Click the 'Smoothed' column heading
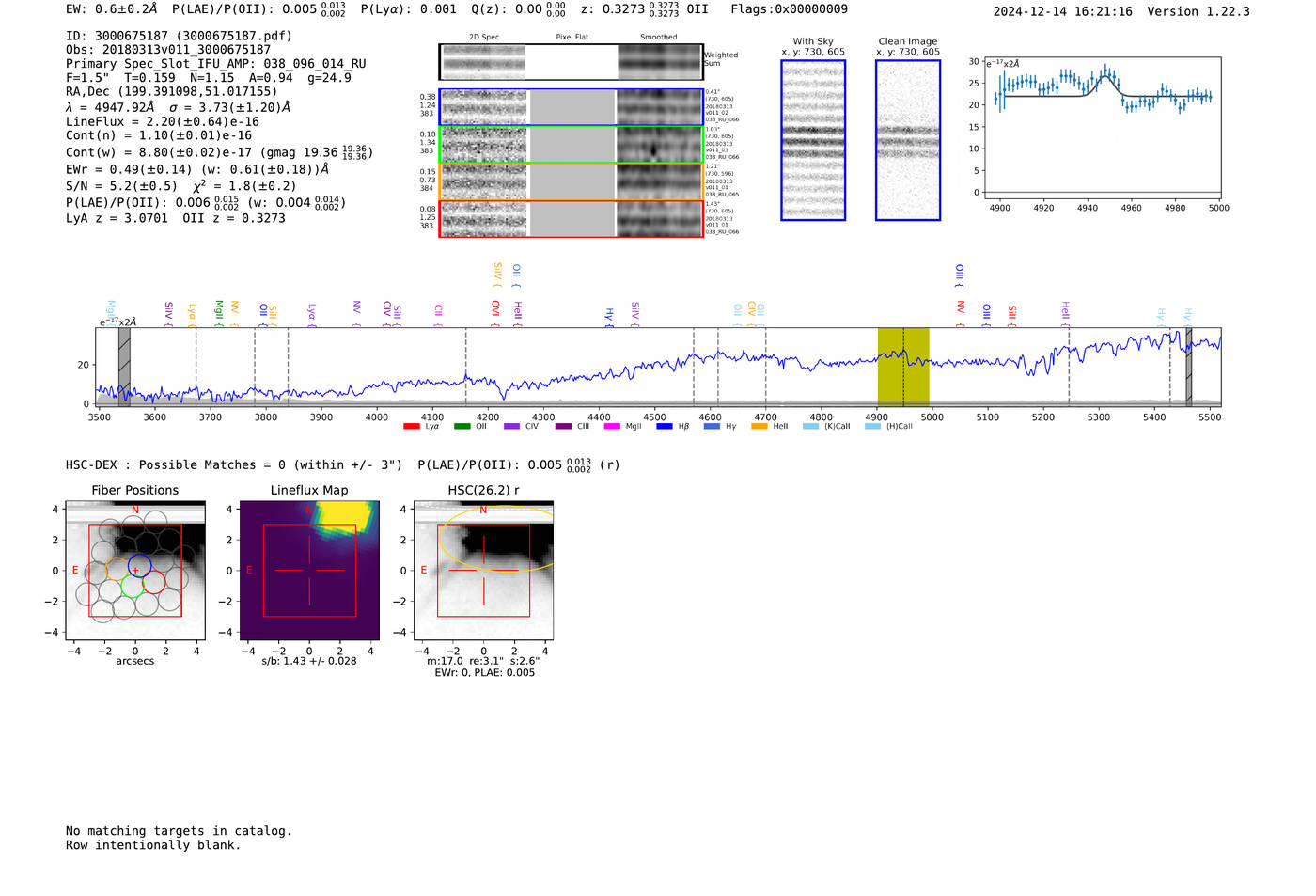This screenshot has height=896, width=1316. click(x=659, y=38)
